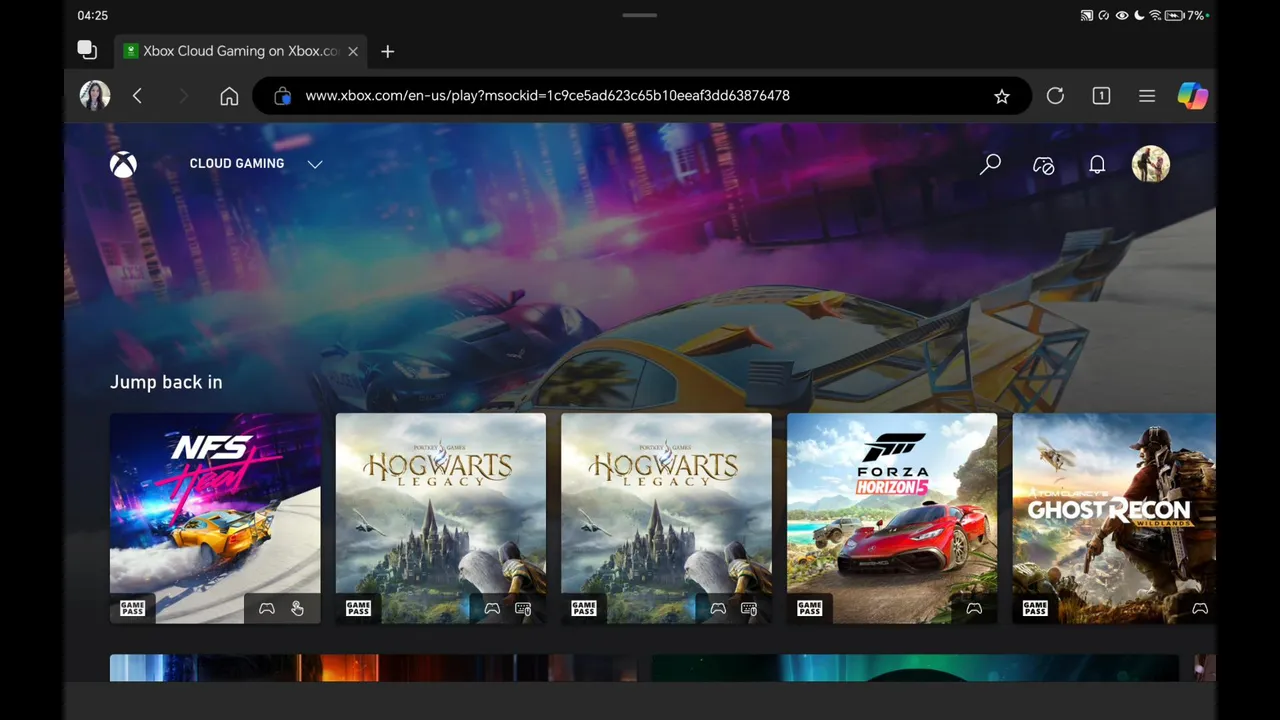
Task: Reload the page with the refresh icon
Action: pos(1055,96)
